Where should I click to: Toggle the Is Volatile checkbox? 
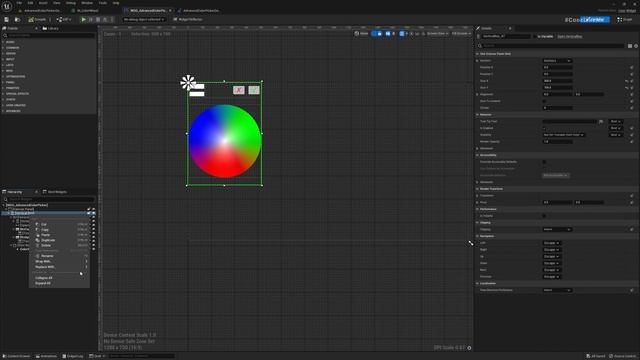[544, 216]
